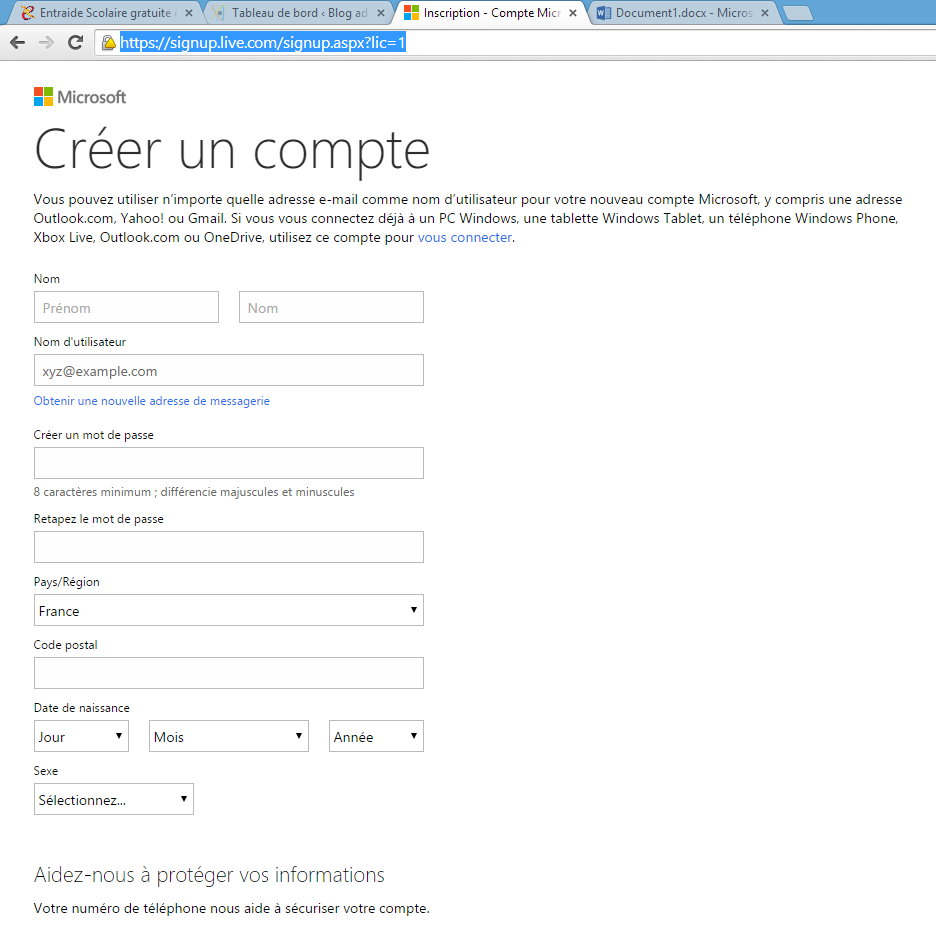Click the Code postal text box
The image size is (936, 933).
pos(228,673)
